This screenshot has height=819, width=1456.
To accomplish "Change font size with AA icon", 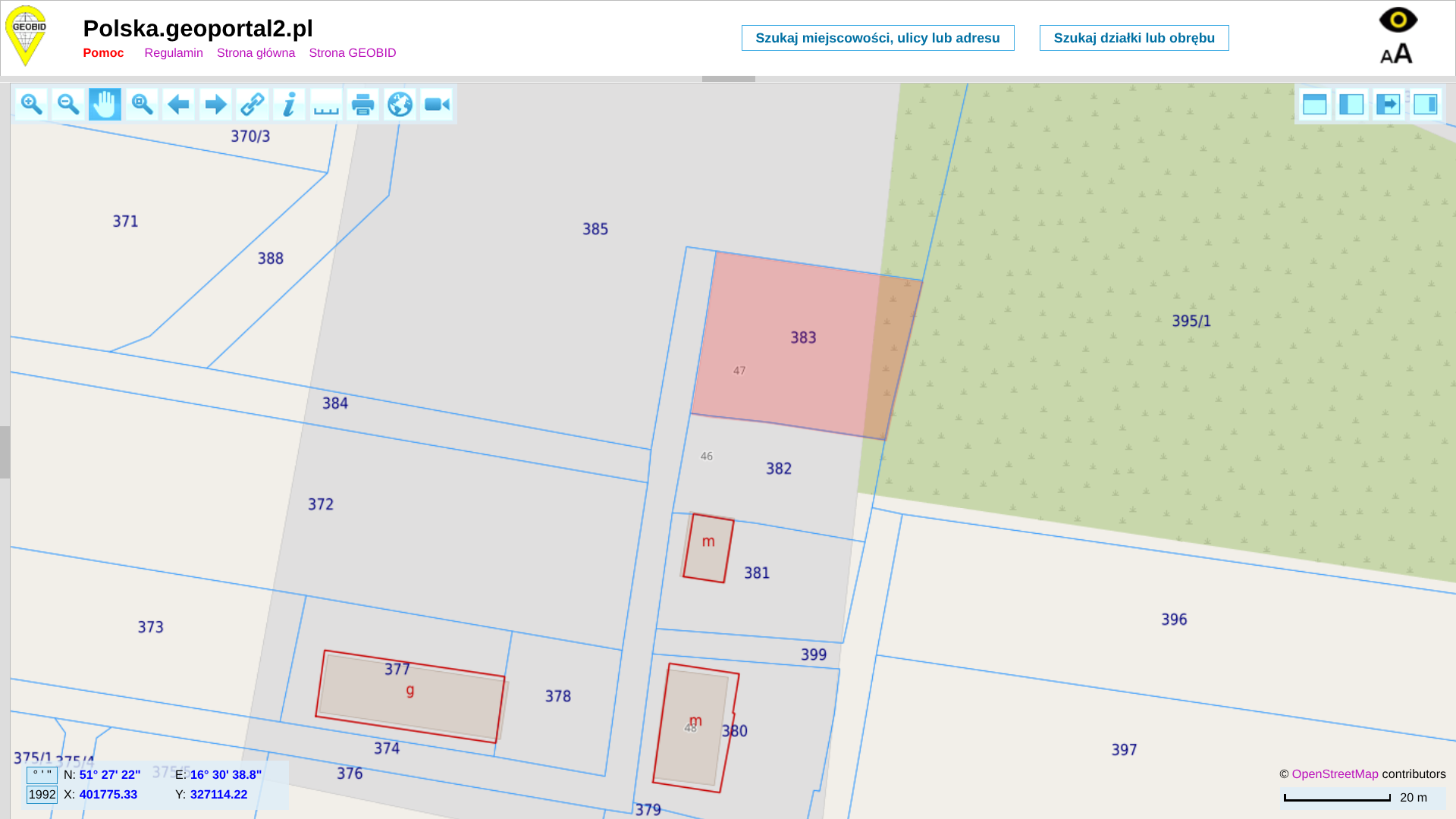I will coord(1396,54).
